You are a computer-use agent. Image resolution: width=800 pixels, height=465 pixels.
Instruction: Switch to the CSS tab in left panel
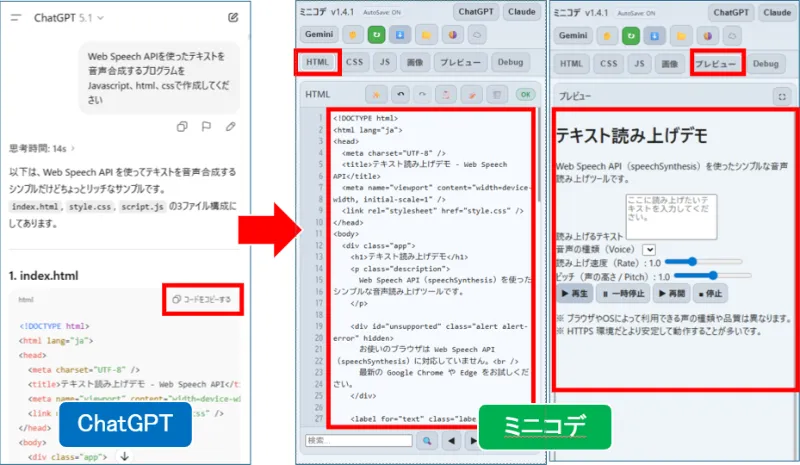coord(354,63)
